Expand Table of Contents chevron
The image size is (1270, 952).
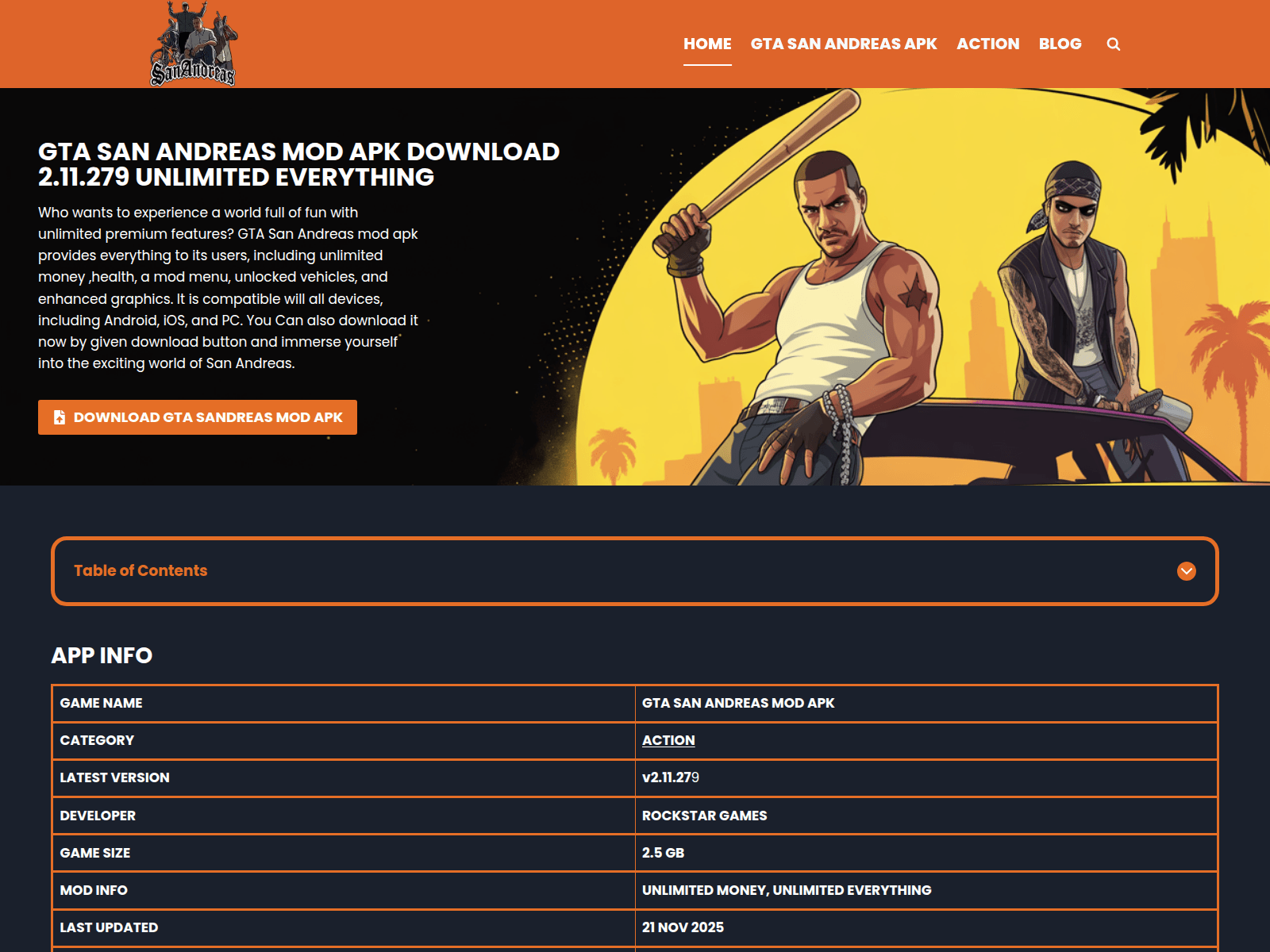[1187, 571]
